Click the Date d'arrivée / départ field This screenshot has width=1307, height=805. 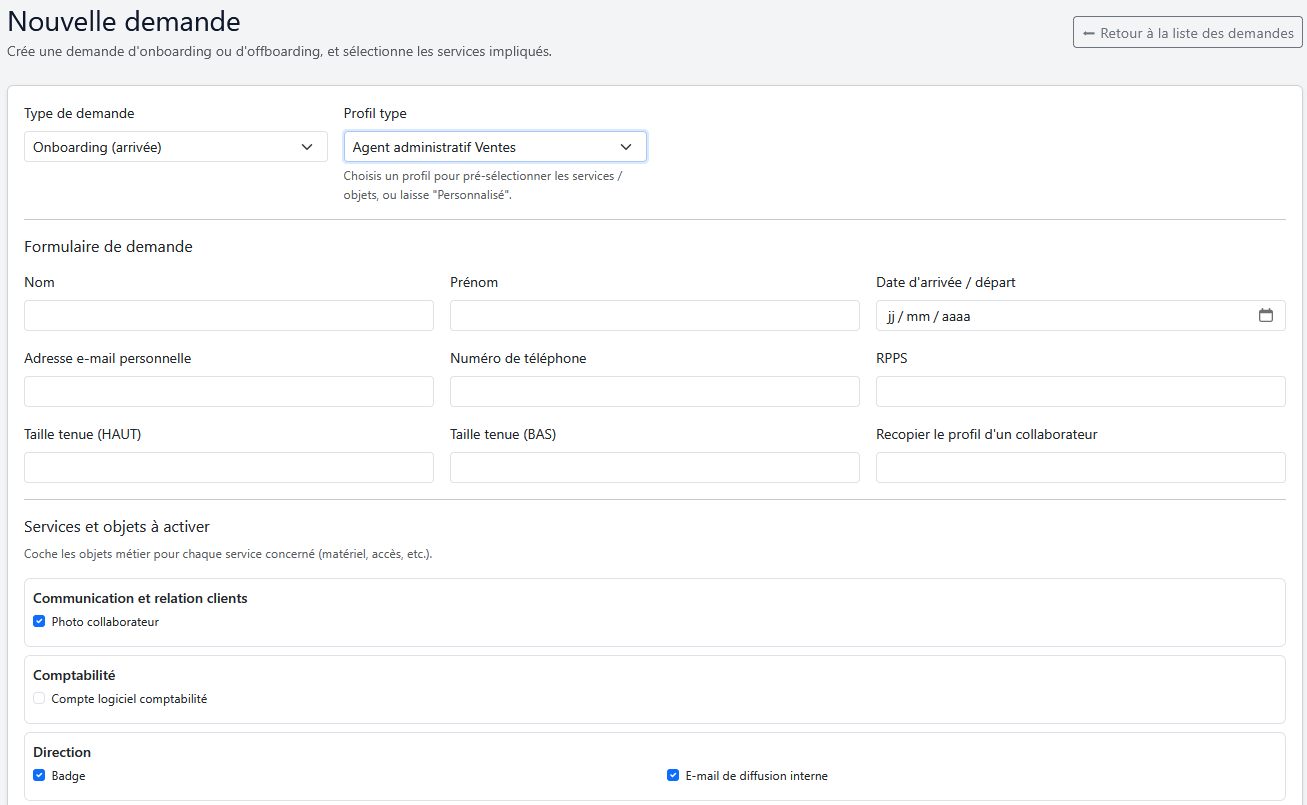pyautogui.click(x=1081, y=316)
